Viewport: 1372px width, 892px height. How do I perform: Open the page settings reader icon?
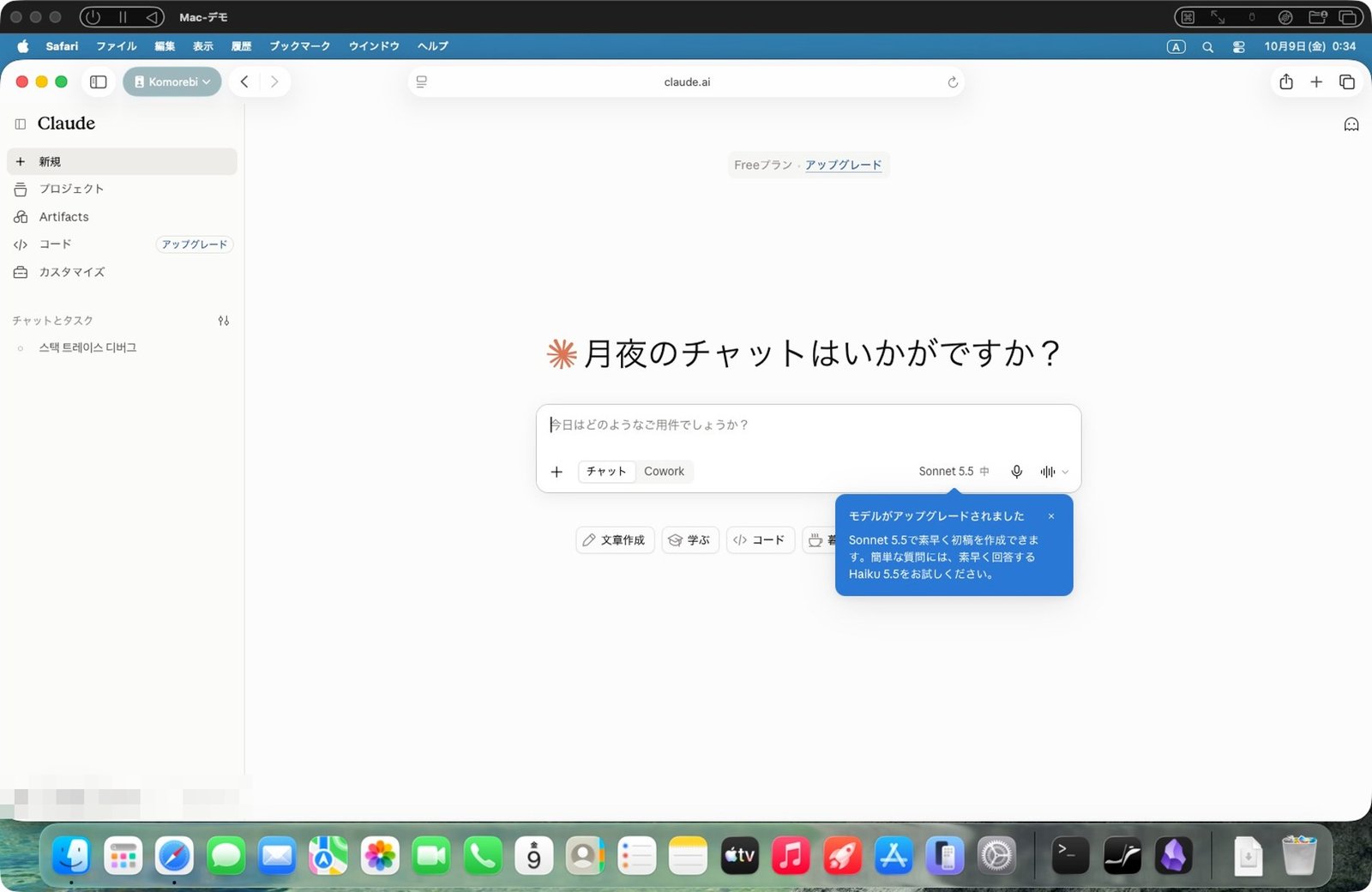422,82
